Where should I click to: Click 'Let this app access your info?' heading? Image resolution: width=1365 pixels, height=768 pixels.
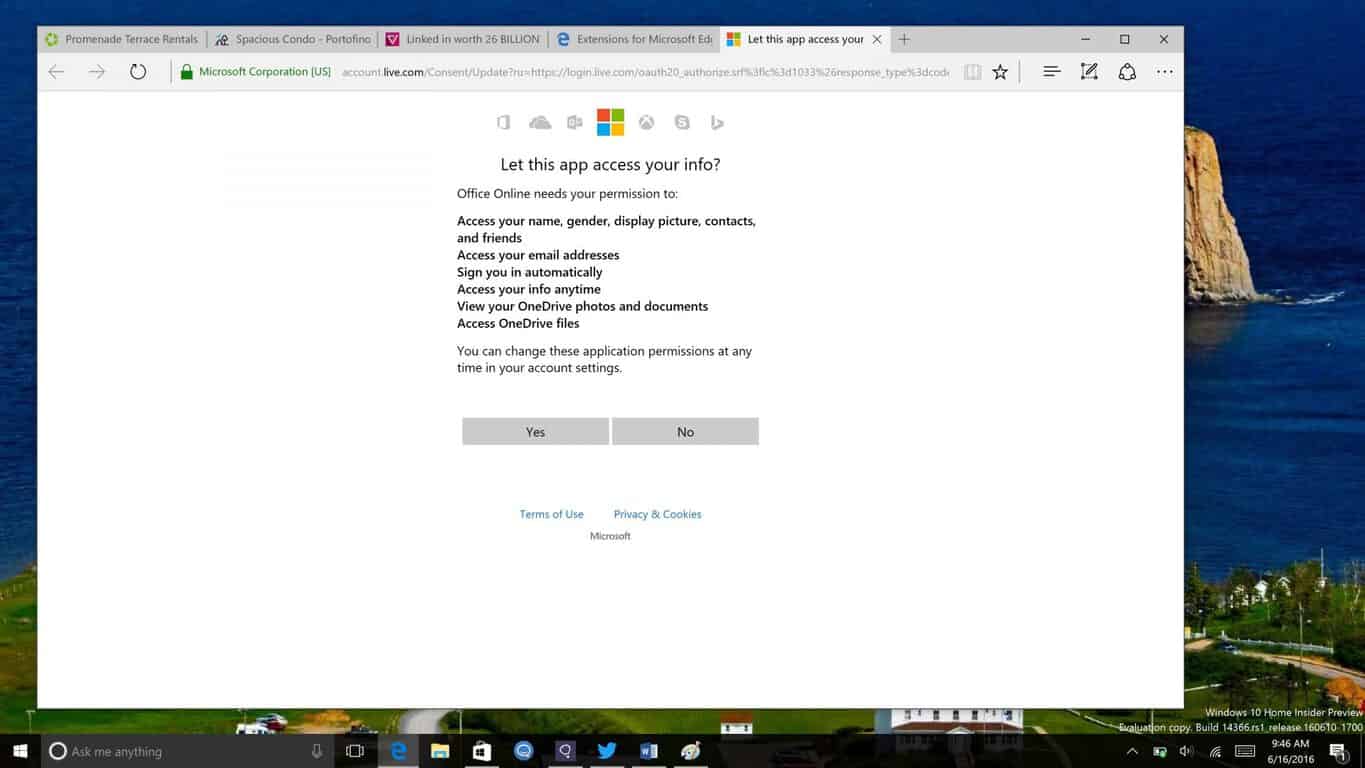tap(610, 165)
